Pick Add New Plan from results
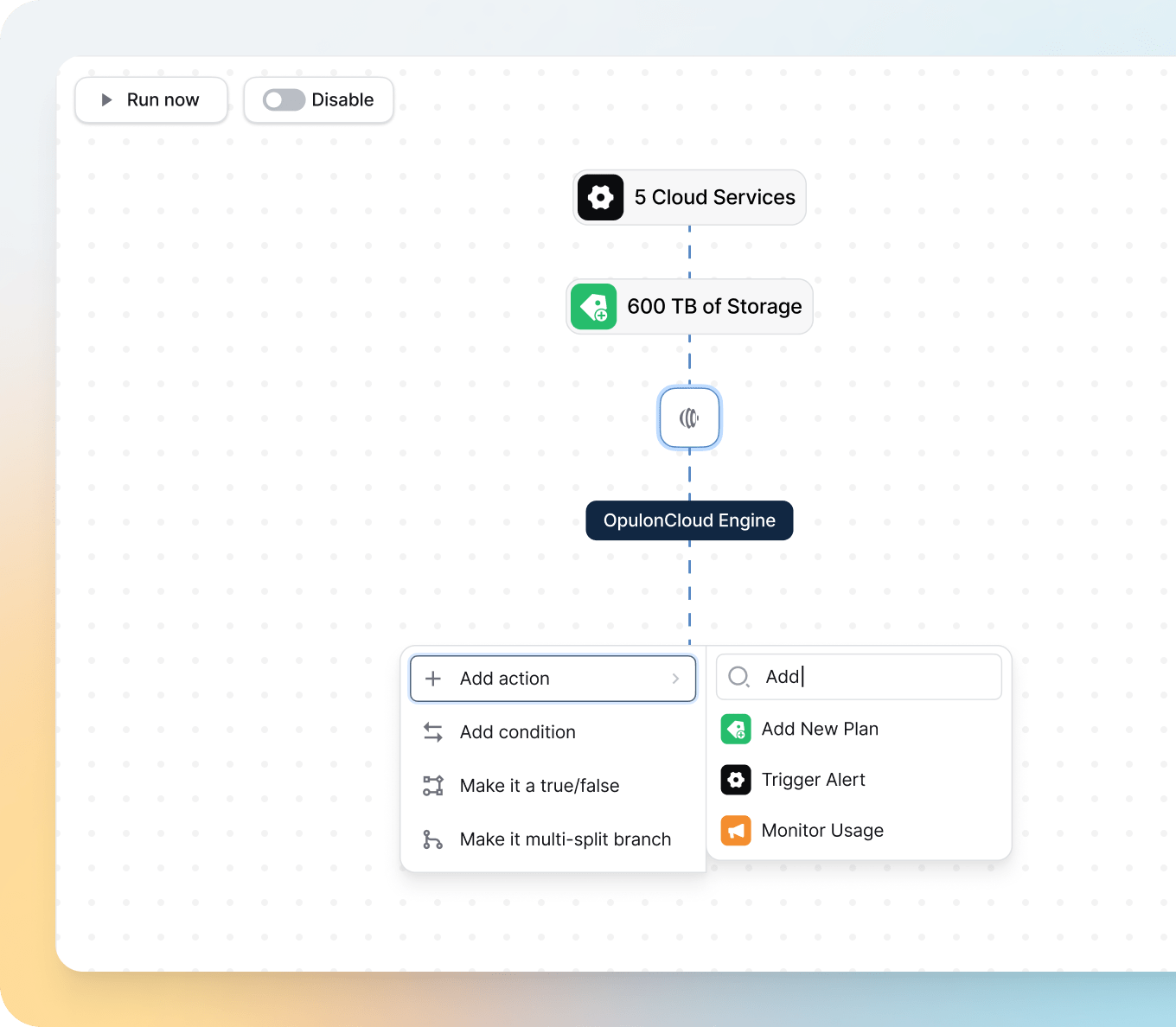 tap(819, 729)
